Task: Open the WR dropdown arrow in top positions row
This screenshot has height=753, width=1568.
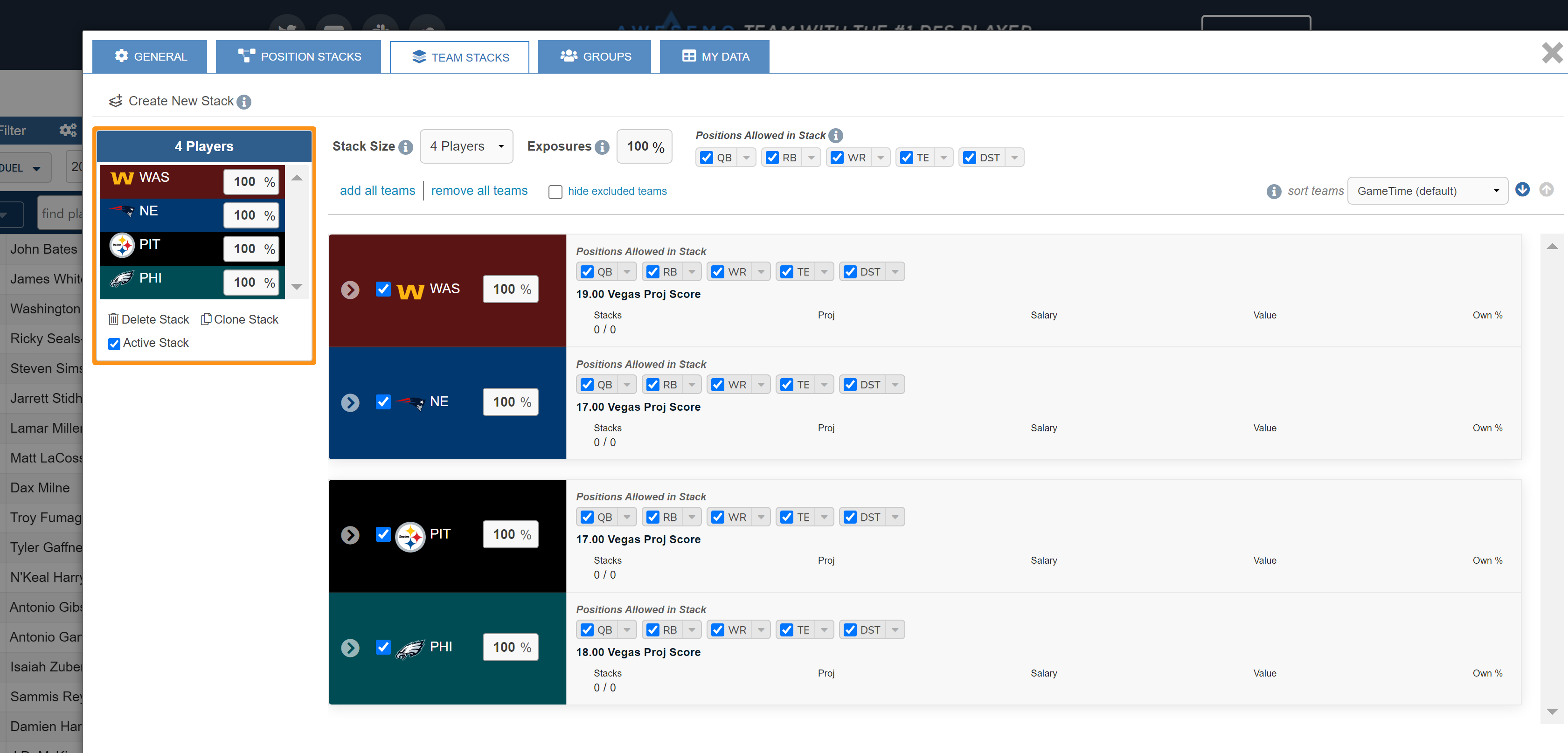Action: click(881, 158)
